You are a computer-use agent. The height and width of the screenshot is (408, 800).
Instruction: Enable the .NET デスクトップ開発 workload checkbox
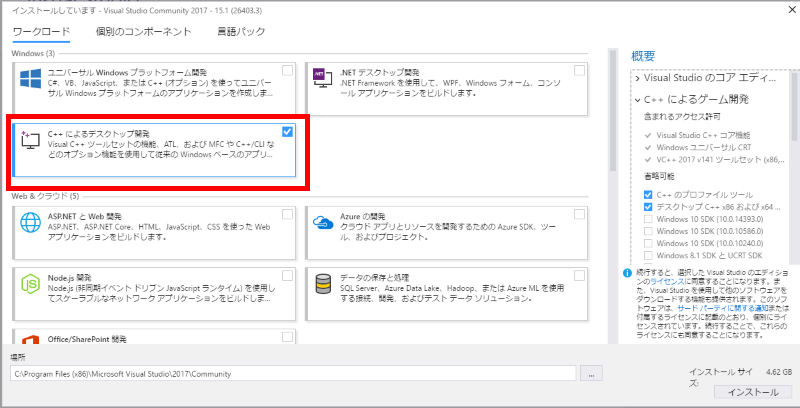click(580, 70)
